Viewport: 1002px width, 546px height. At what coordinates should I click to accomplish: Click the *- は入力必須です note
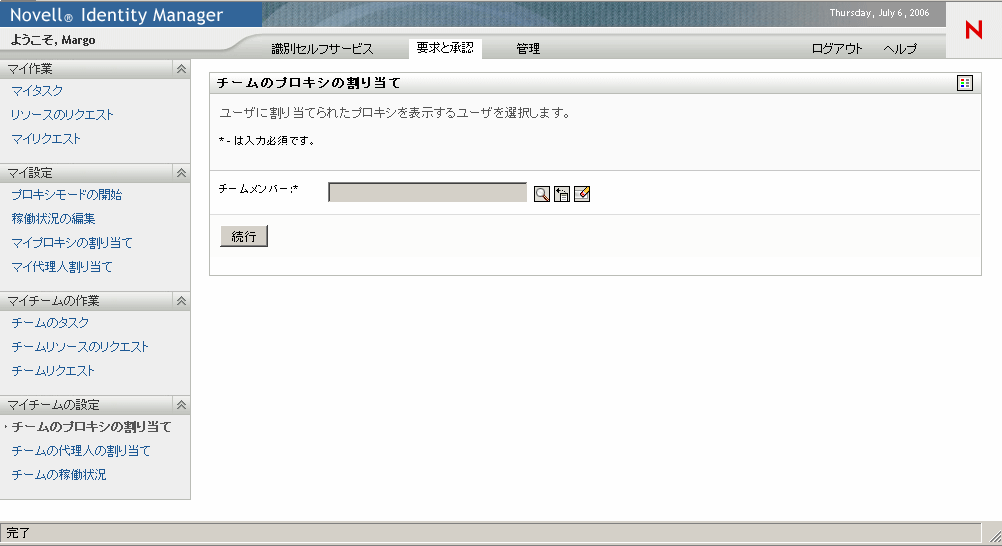(x=266, y=141)
